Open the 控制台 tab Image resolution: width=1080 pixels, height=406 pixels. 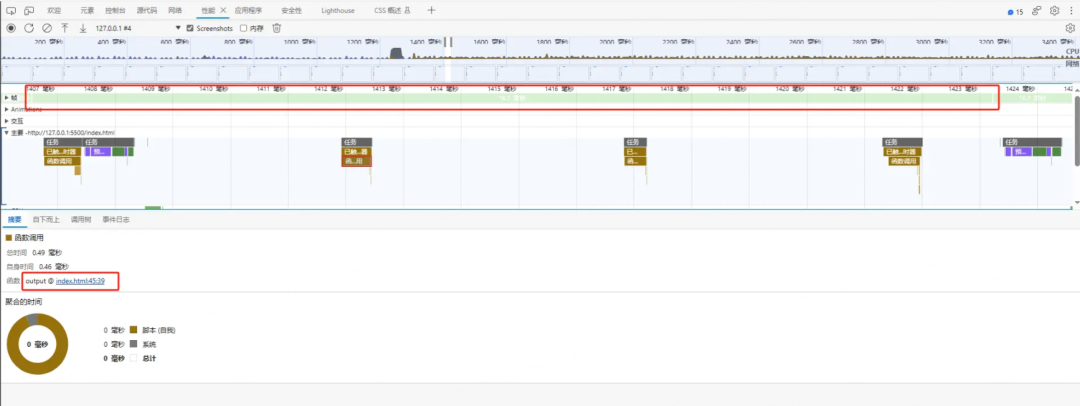coord(116,11)
